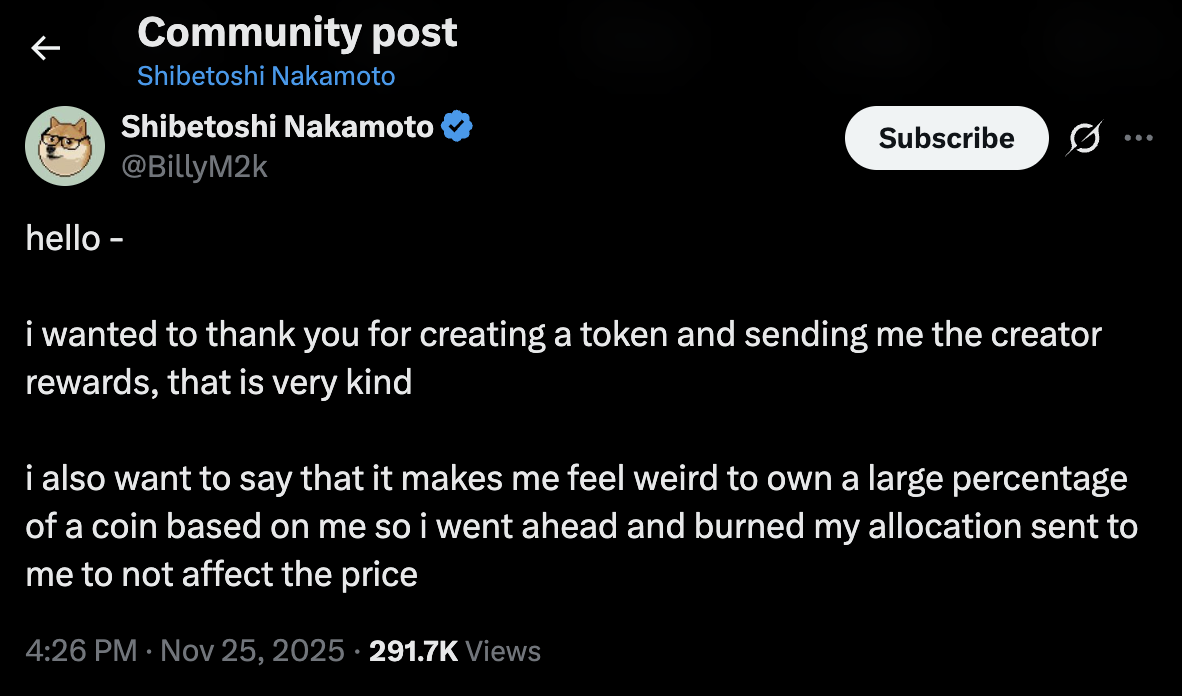Select the Community post header

point(298,31)
